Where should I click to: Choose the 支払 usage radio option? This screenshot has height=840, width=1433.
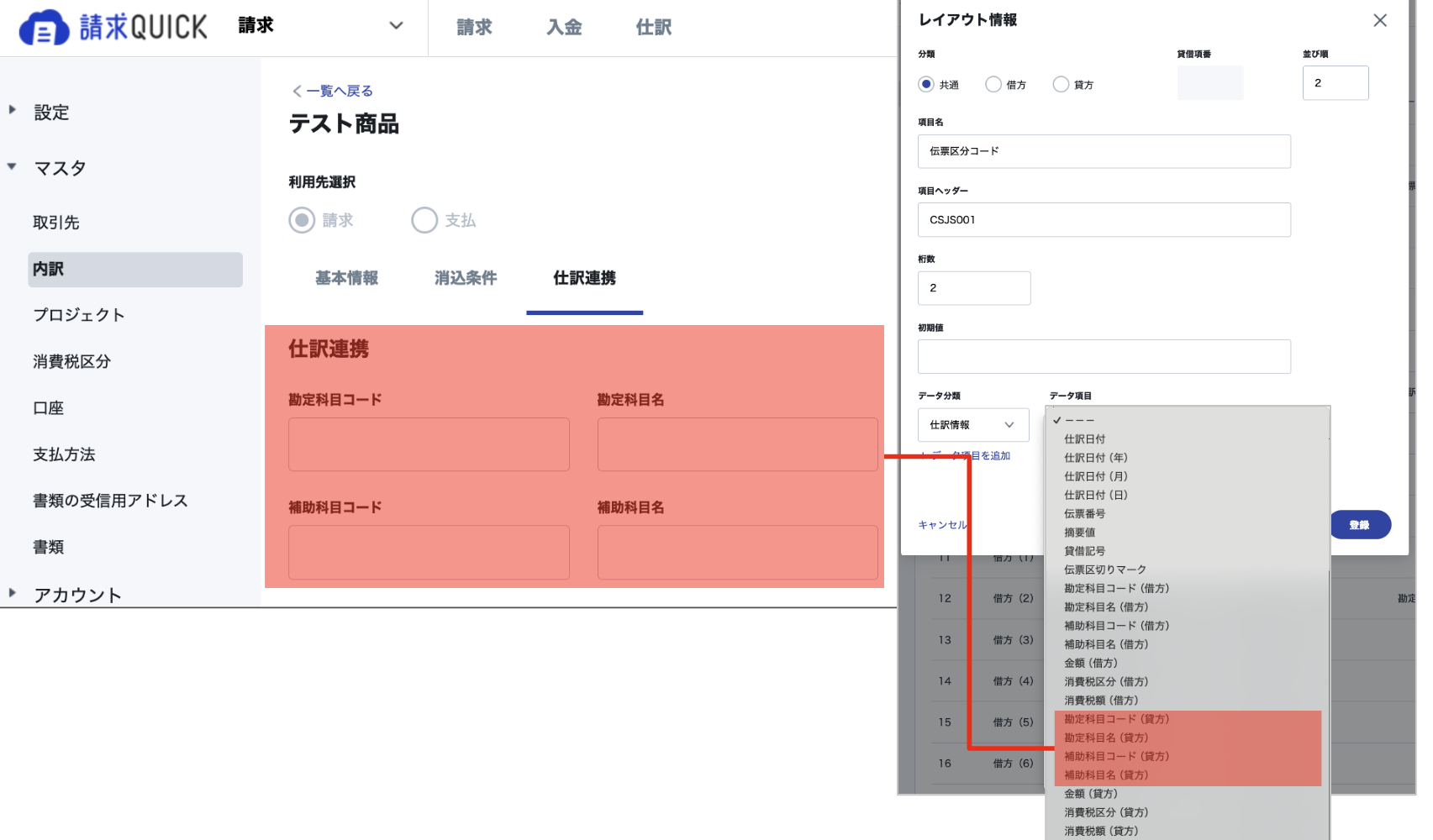(x=424, y=220)
